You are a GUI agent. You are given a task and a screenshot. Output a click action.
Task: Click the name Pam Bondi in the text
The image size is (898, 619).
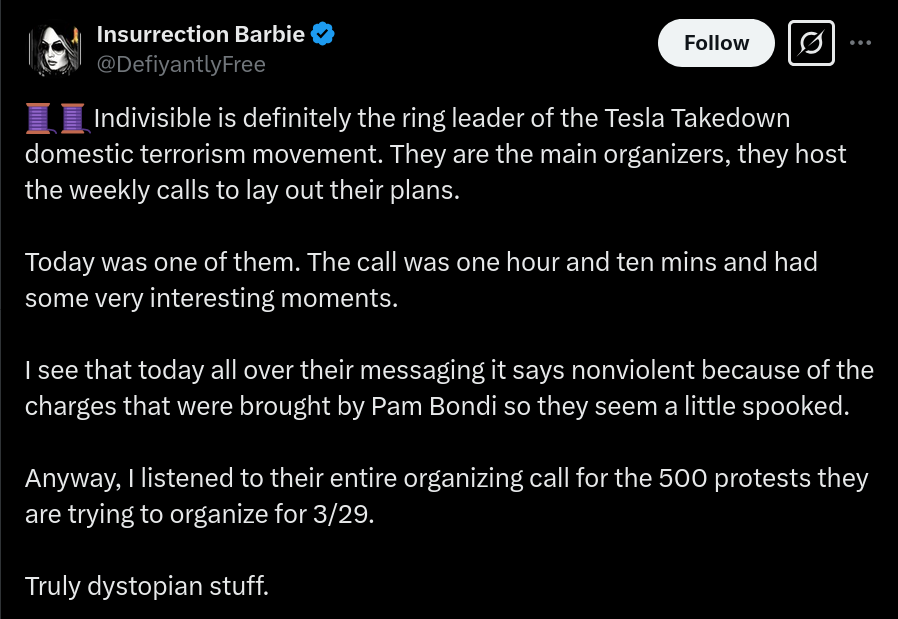pos(434,406)
